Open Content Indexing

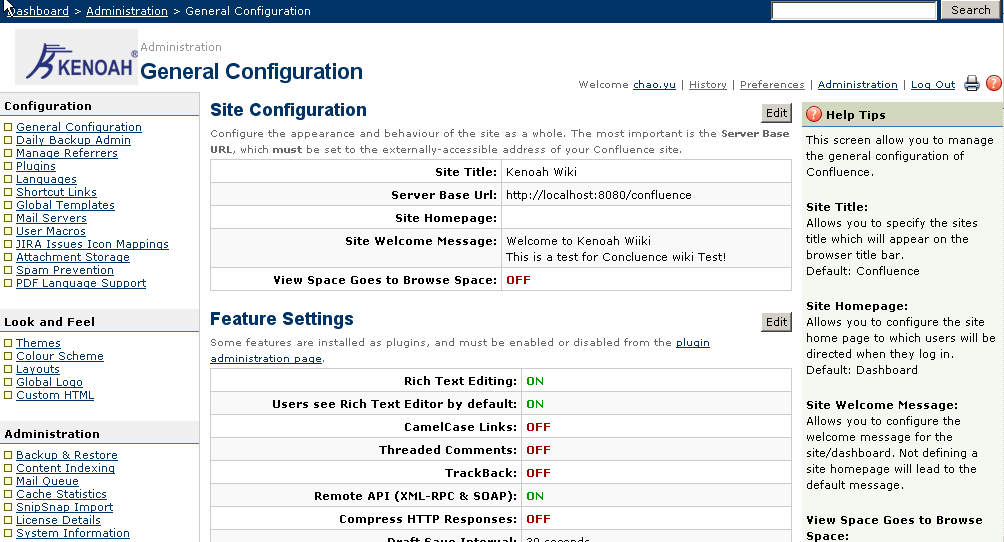tap(65, 468)
